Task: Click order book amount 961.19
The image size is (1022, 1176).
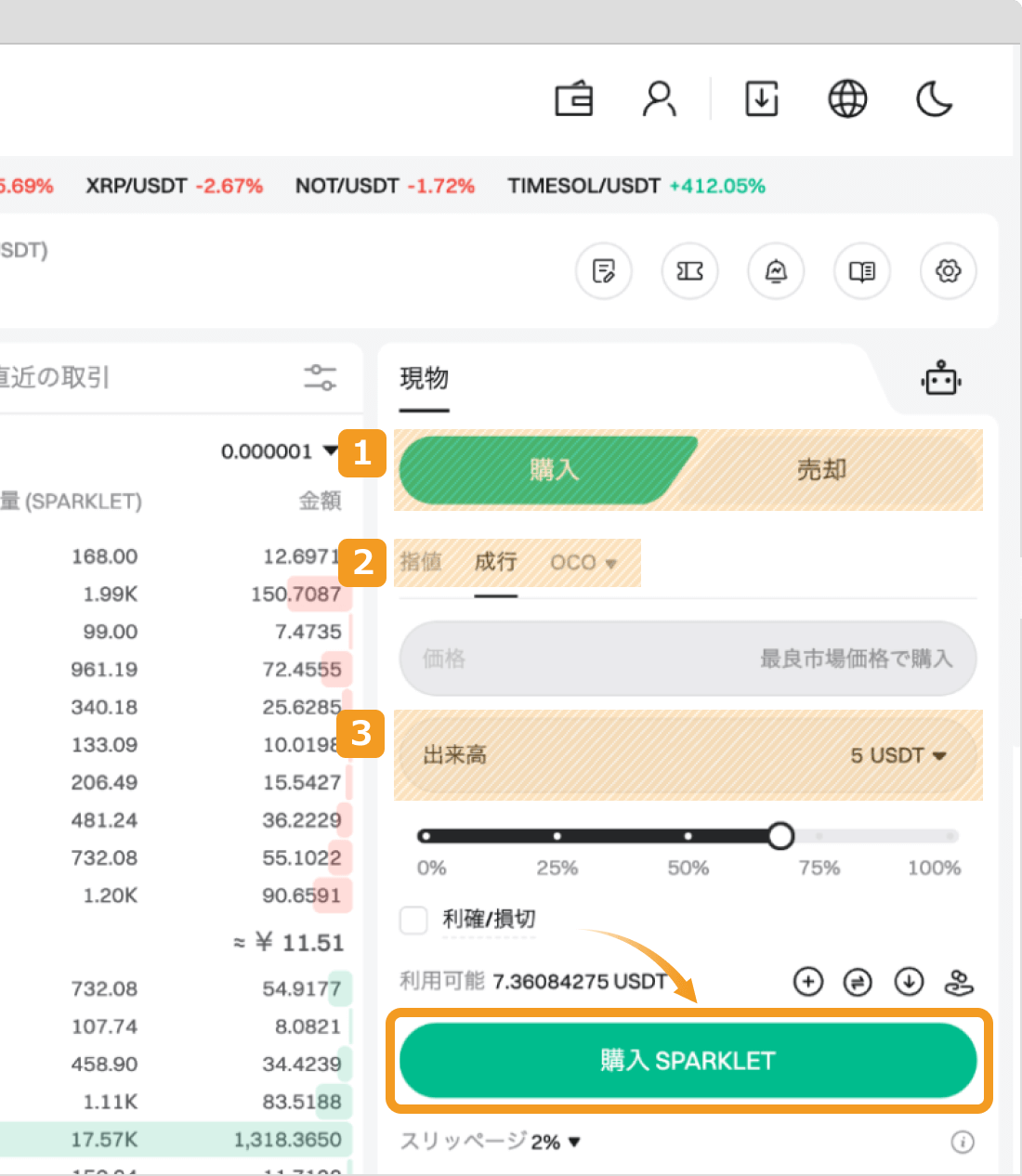Action: tap(104, 669)
